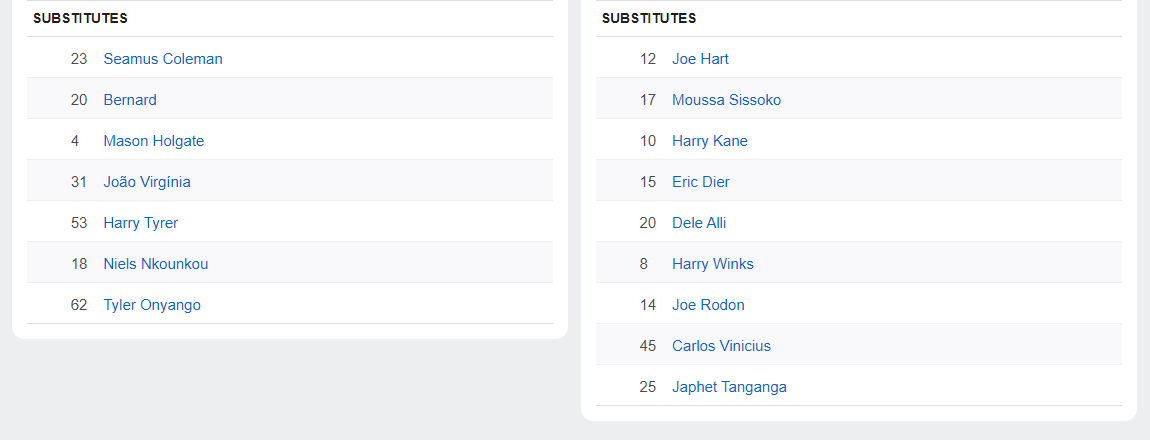The height and width of the screenshot is (440, 1150).
Task: Click the right Substitutes heading
Action: click(x=649, y=18)
